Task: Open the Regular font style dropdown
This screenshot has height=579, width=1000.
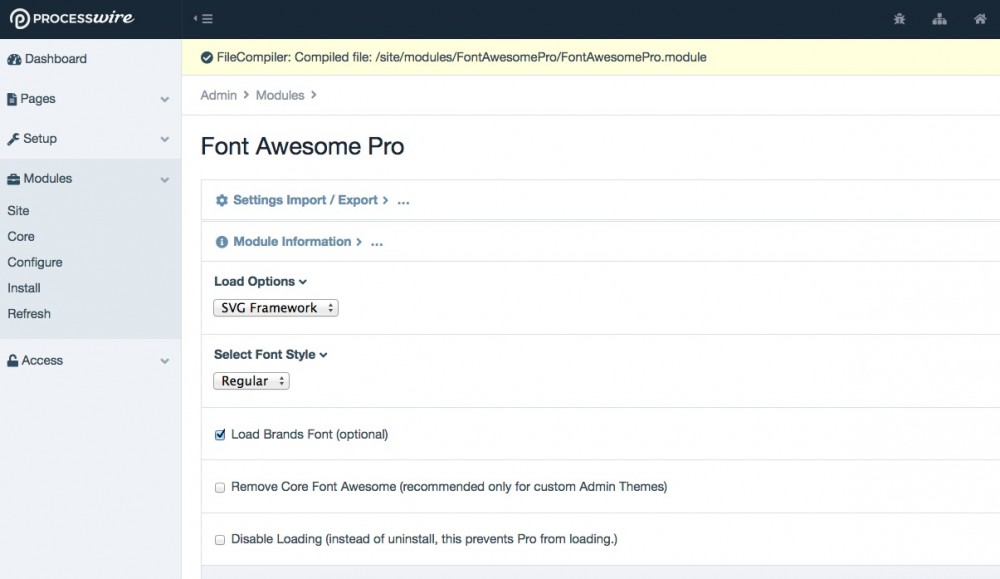Action: click(x=251, y=381)
